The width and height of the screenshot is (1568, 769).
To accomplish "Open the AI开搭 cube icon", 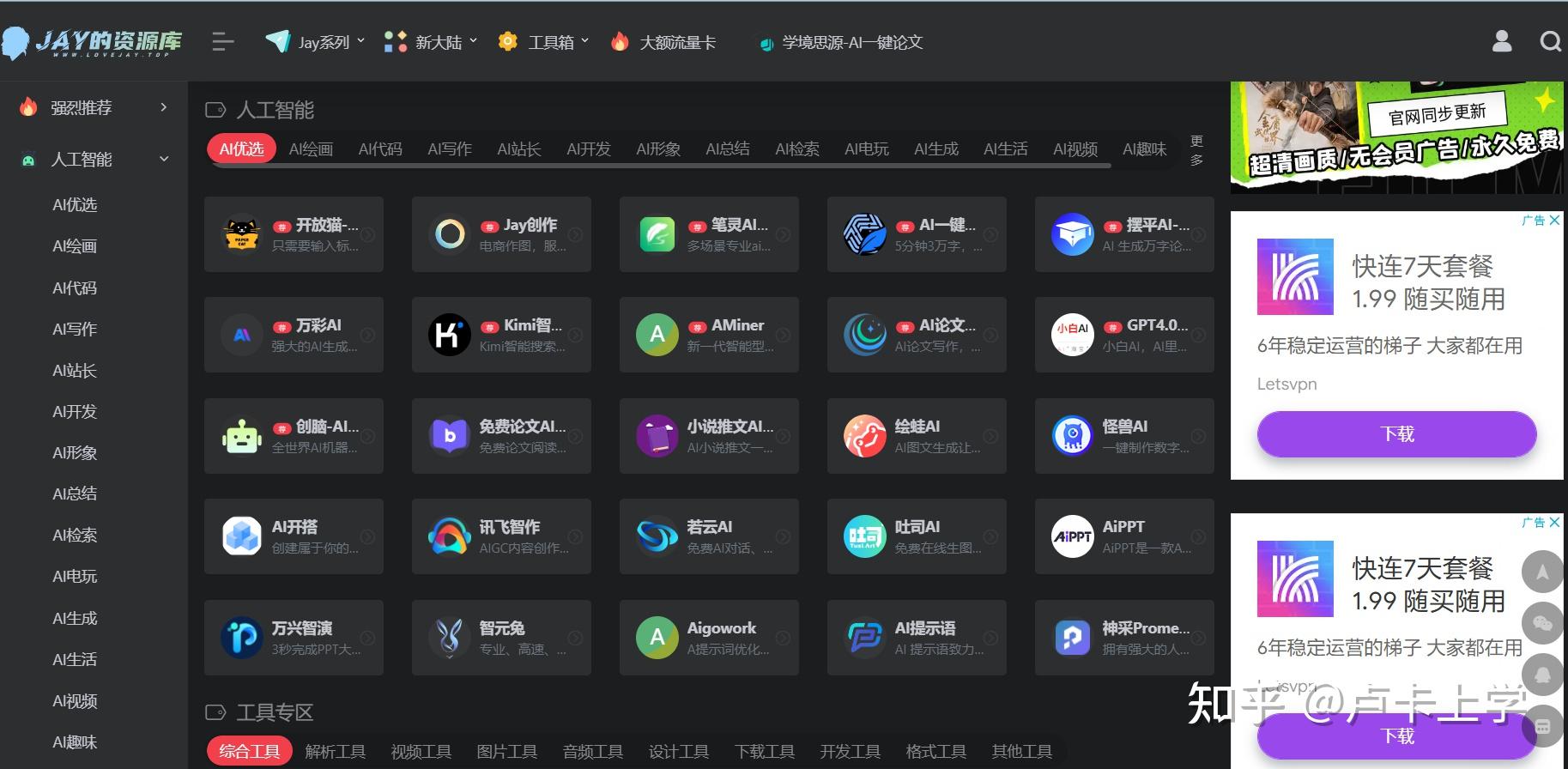I will pyautogui.click(x=242, y=536).
